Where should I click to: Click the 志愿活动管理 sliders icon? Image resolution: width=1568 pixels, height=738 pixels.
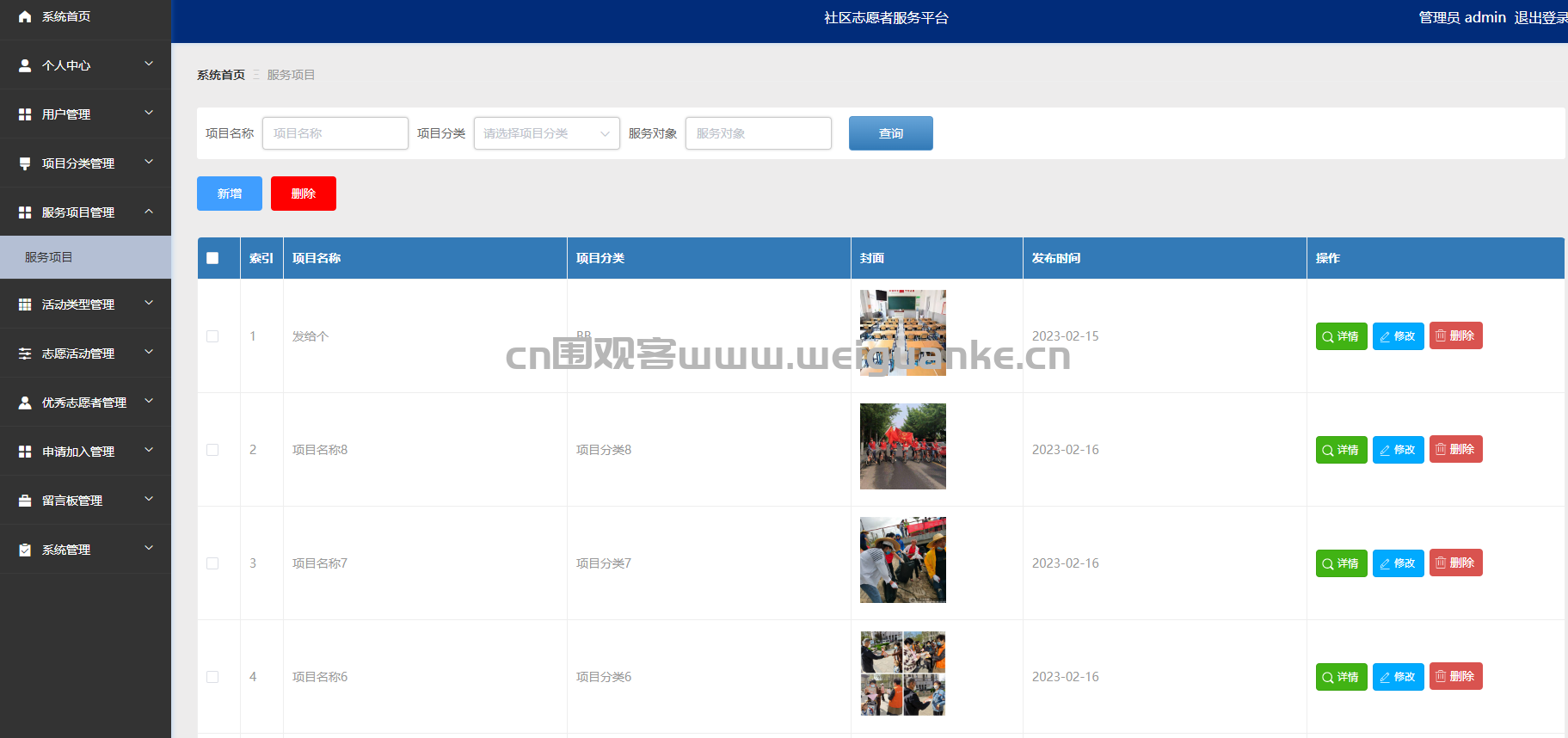(25, 354)
